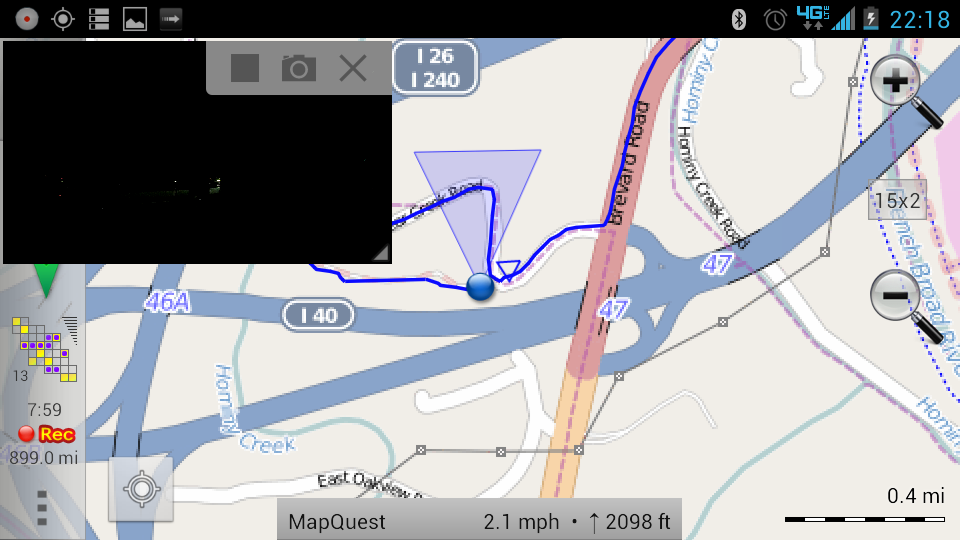The image size is (960, 540).
Task: Tap the arrow export icon in top bar
Action: [170, 19]
